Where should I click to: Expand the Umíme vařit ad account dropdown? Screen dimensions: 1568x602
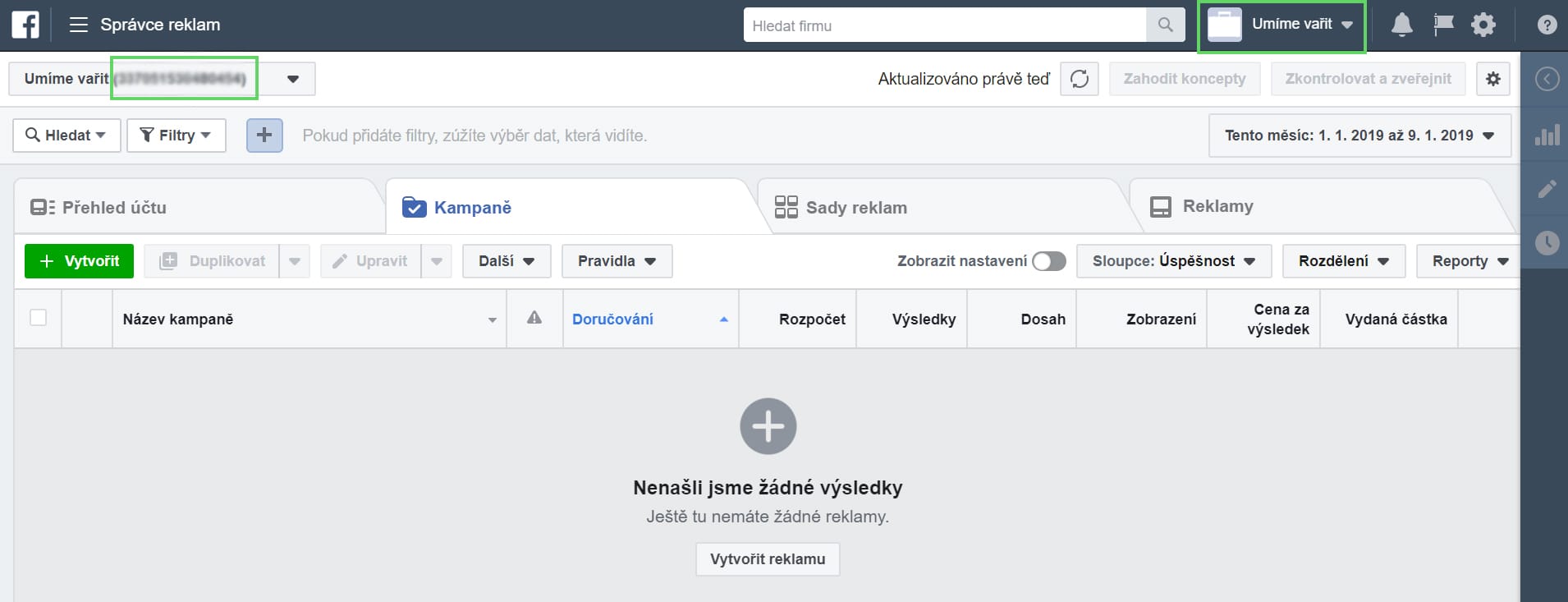(x=292, y=79)
